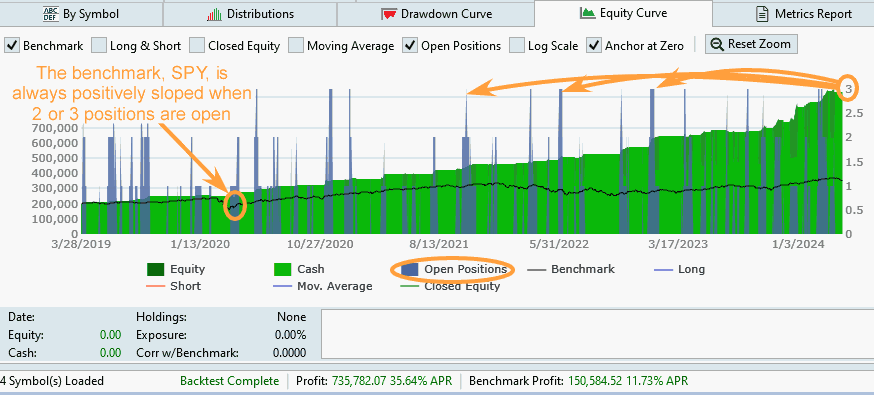Open the Drawdown Curve tab

click(435, 14)
